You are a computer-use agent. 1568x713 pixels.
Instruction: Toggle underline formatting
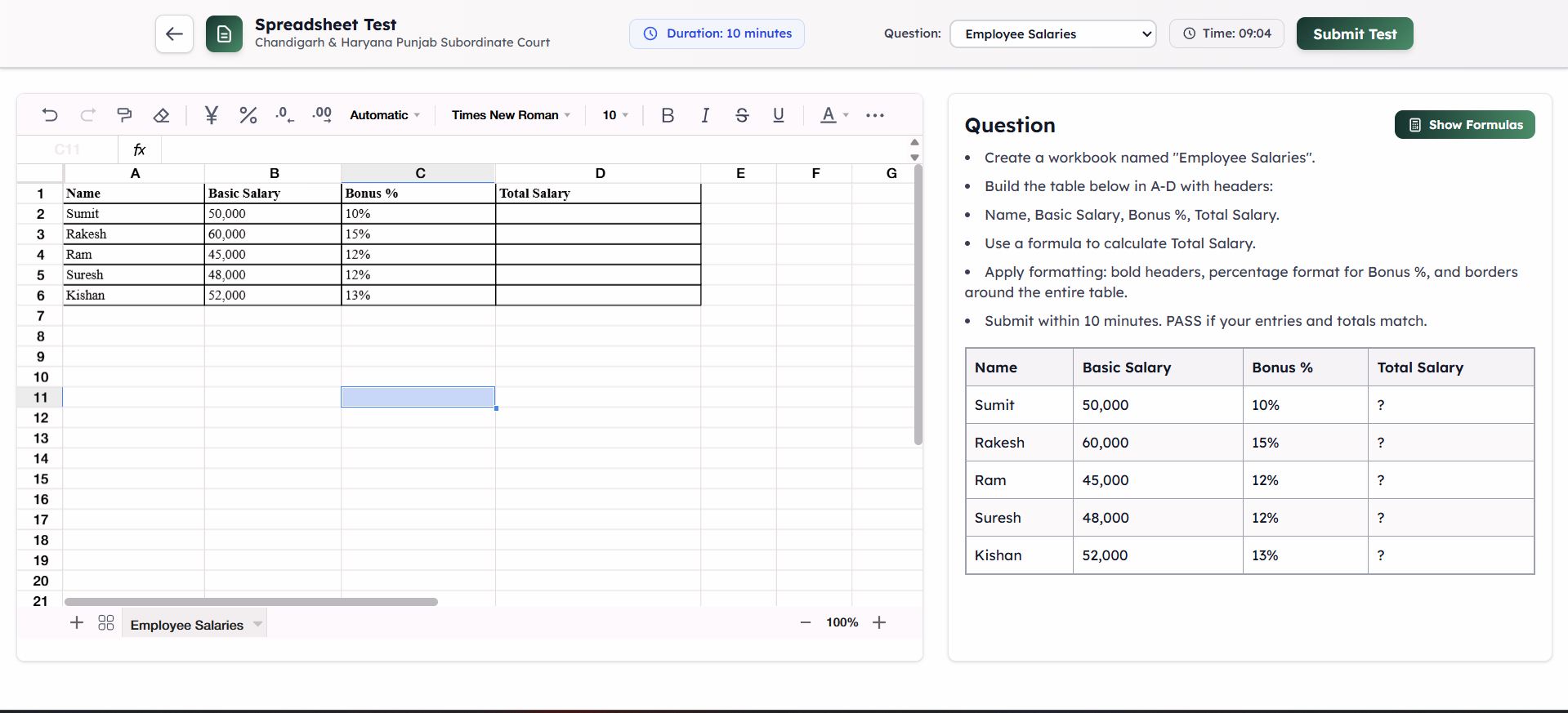click(779, 115)
